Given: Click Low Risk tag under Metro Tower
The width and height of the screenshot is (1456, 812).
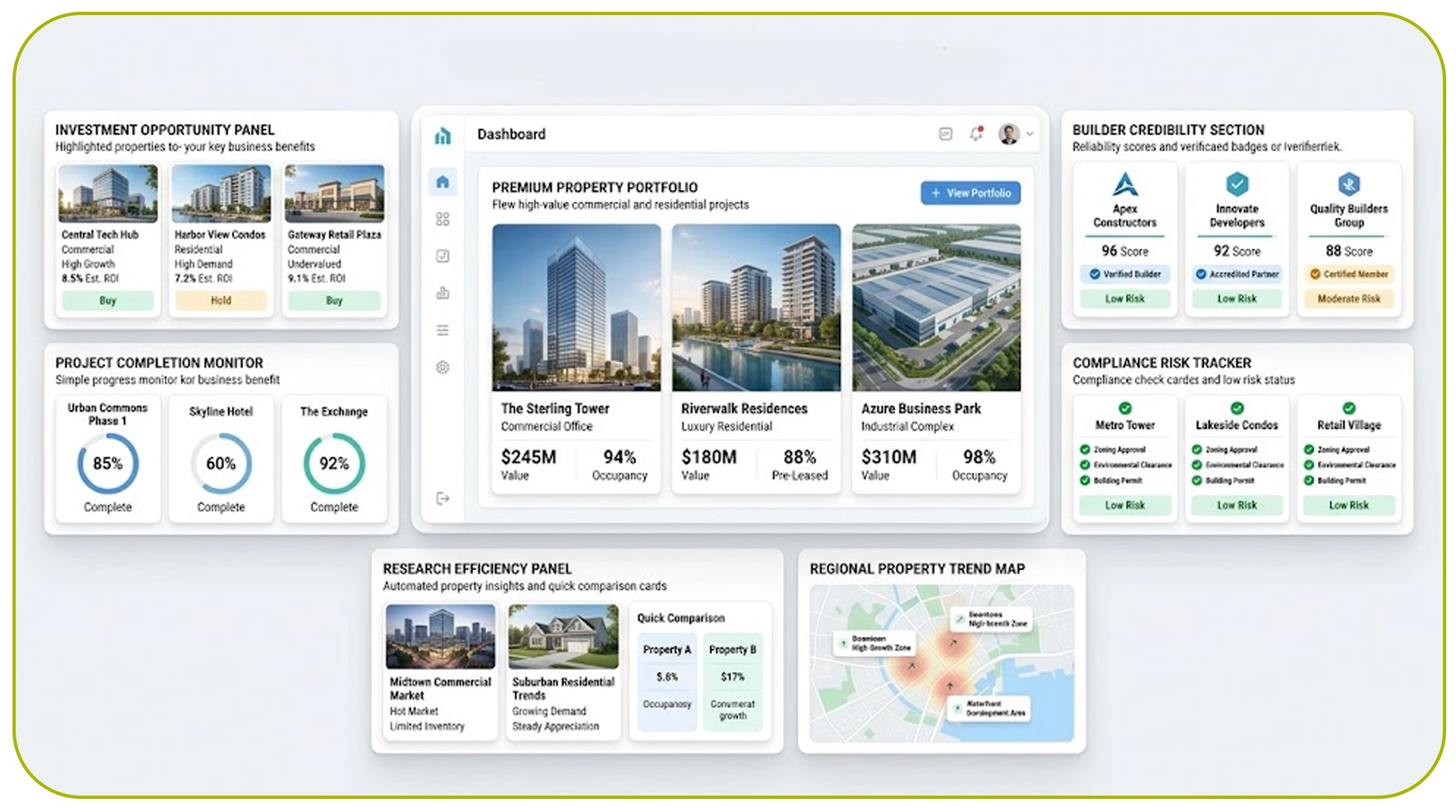Looking at the screenshot, I should pyautogui.click(x=1125, y=506).
